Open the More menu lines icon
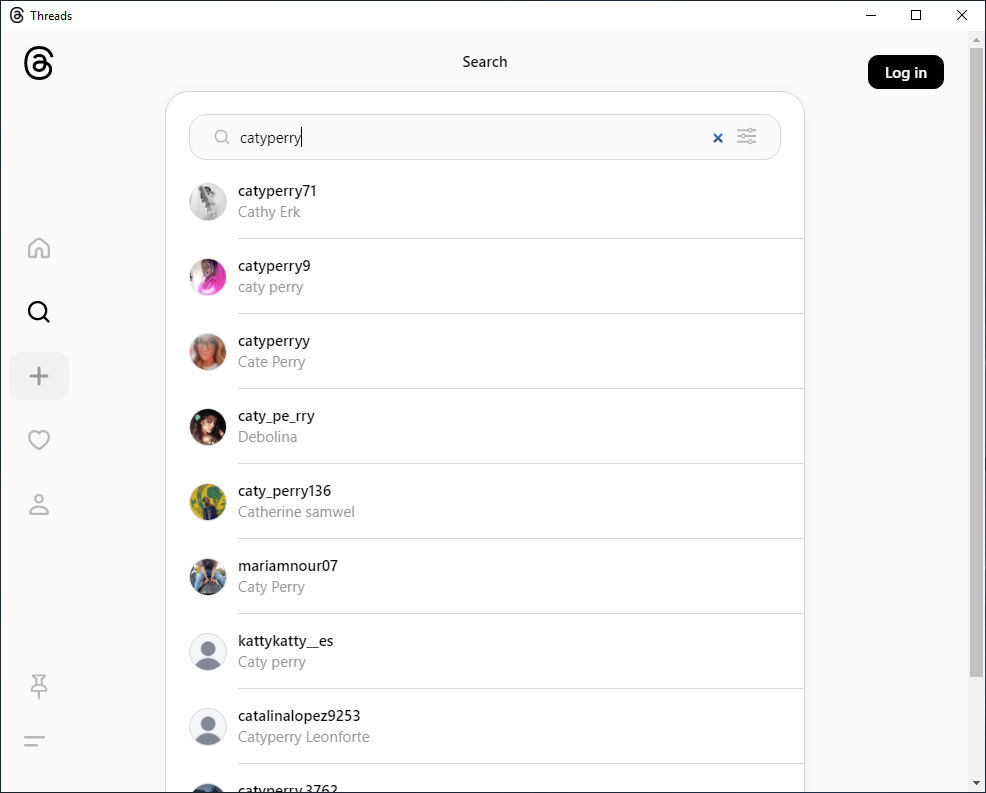Viewport: 986px width, 793px height. (35, 741)
